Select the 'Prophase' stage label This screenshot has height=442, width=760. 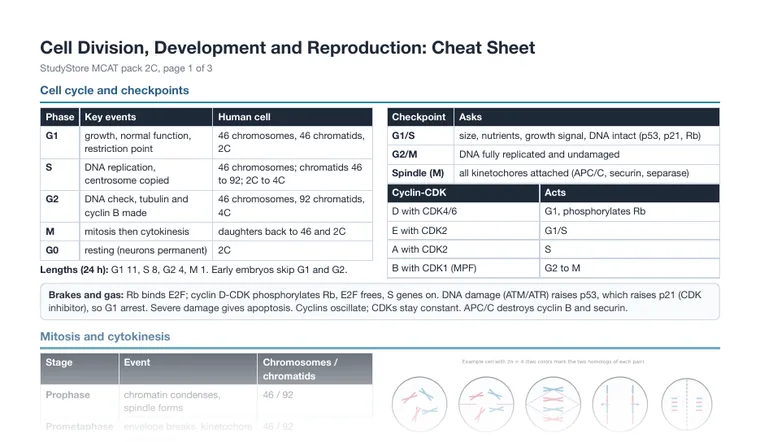click(x=68, y=395)
